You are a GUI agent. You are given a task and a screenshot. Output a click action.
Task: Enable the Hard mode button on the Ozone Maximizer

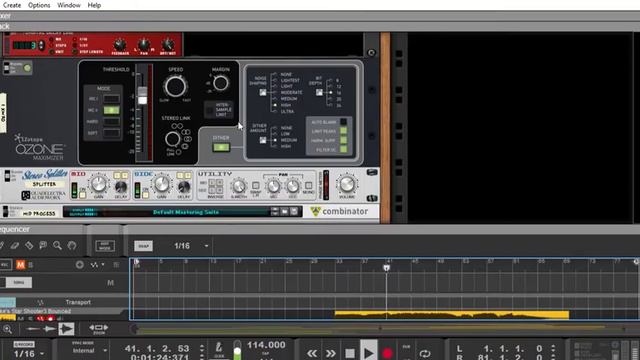point(111,122)
